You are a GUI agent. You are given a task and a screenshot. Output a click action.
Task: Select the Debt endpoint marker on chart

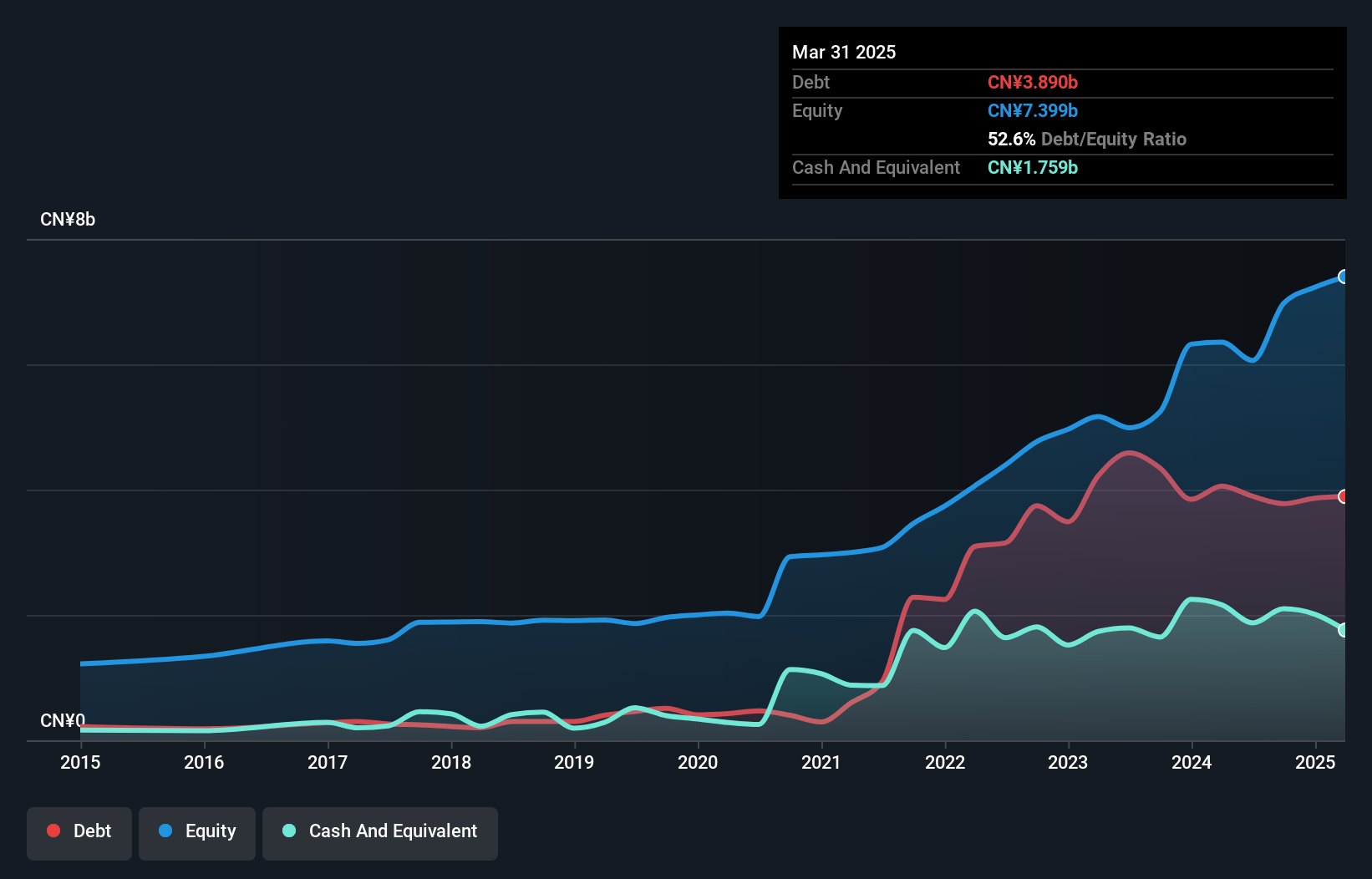point(1344,496)
